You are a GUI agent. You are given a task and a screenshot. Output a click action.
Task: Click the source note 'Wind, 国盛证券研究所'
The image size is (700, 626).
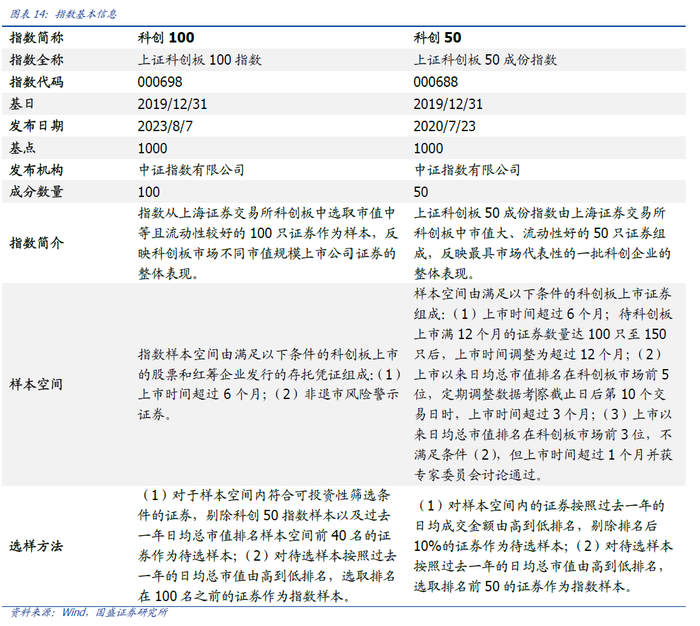pyautogui.click(x=115, y=612)
